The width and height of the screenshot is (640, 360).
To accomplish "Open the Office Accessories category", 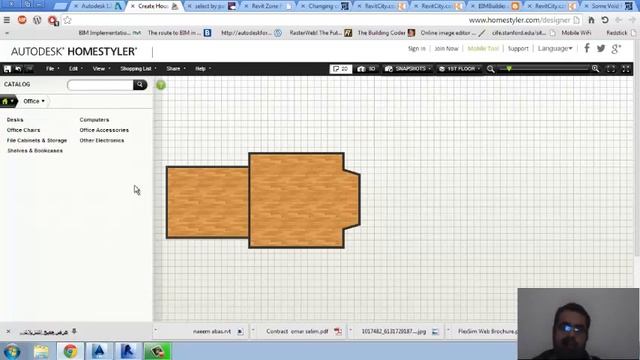I will (x=104, y=130).
